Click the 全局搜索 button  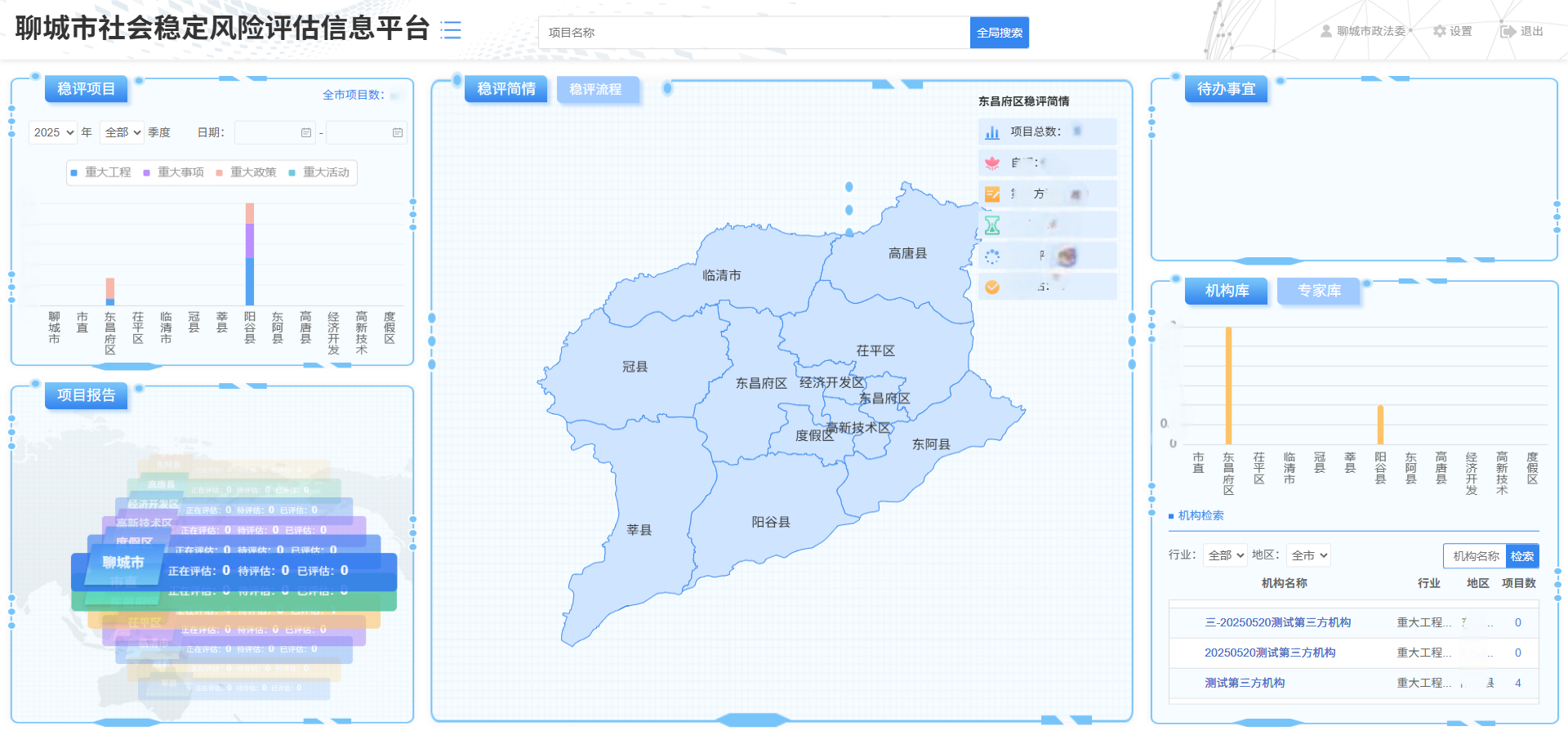(999, 33)
